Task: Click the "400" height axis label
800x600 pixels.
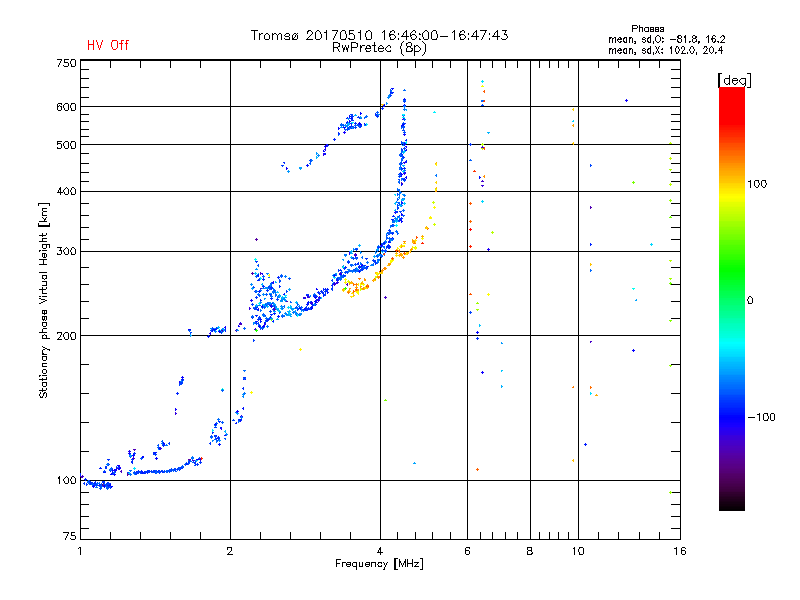Action: (66, 191)
